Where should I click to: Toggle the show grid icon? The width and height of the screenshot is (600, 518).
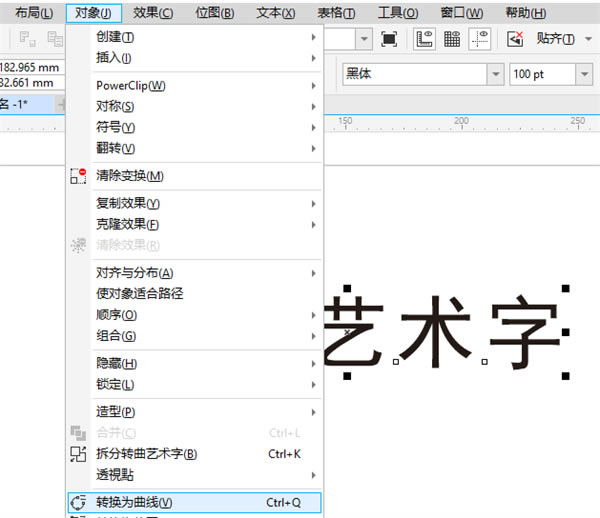pos(452,39)
